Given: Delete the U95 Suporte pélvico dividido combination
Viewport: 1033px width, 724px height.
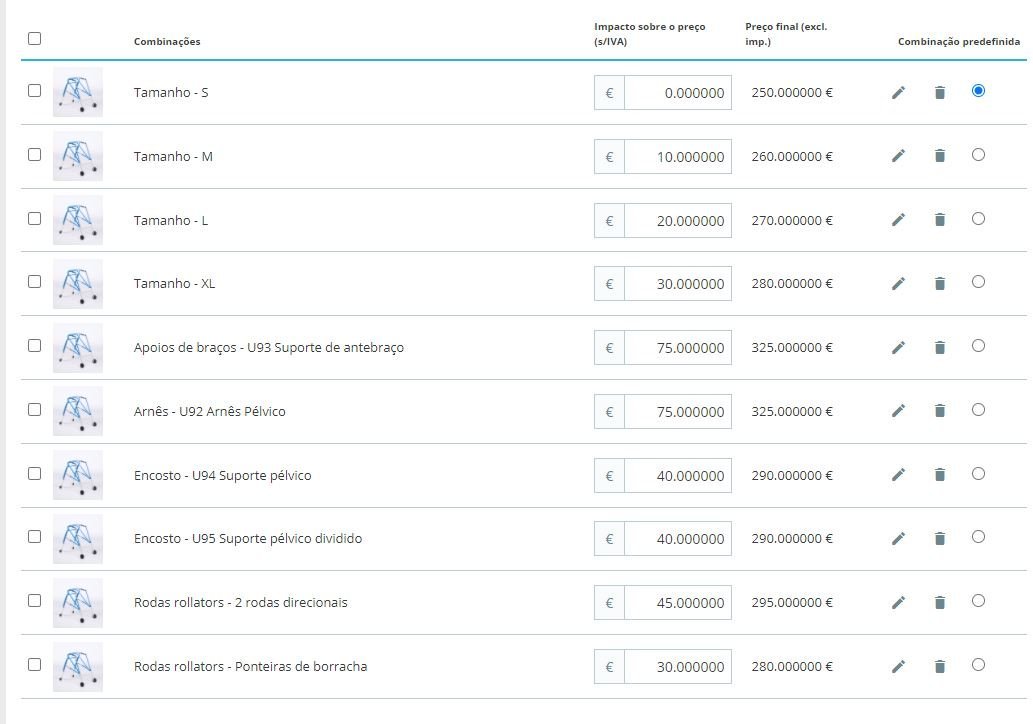Looking at the screenshot, I should [940, 539].
